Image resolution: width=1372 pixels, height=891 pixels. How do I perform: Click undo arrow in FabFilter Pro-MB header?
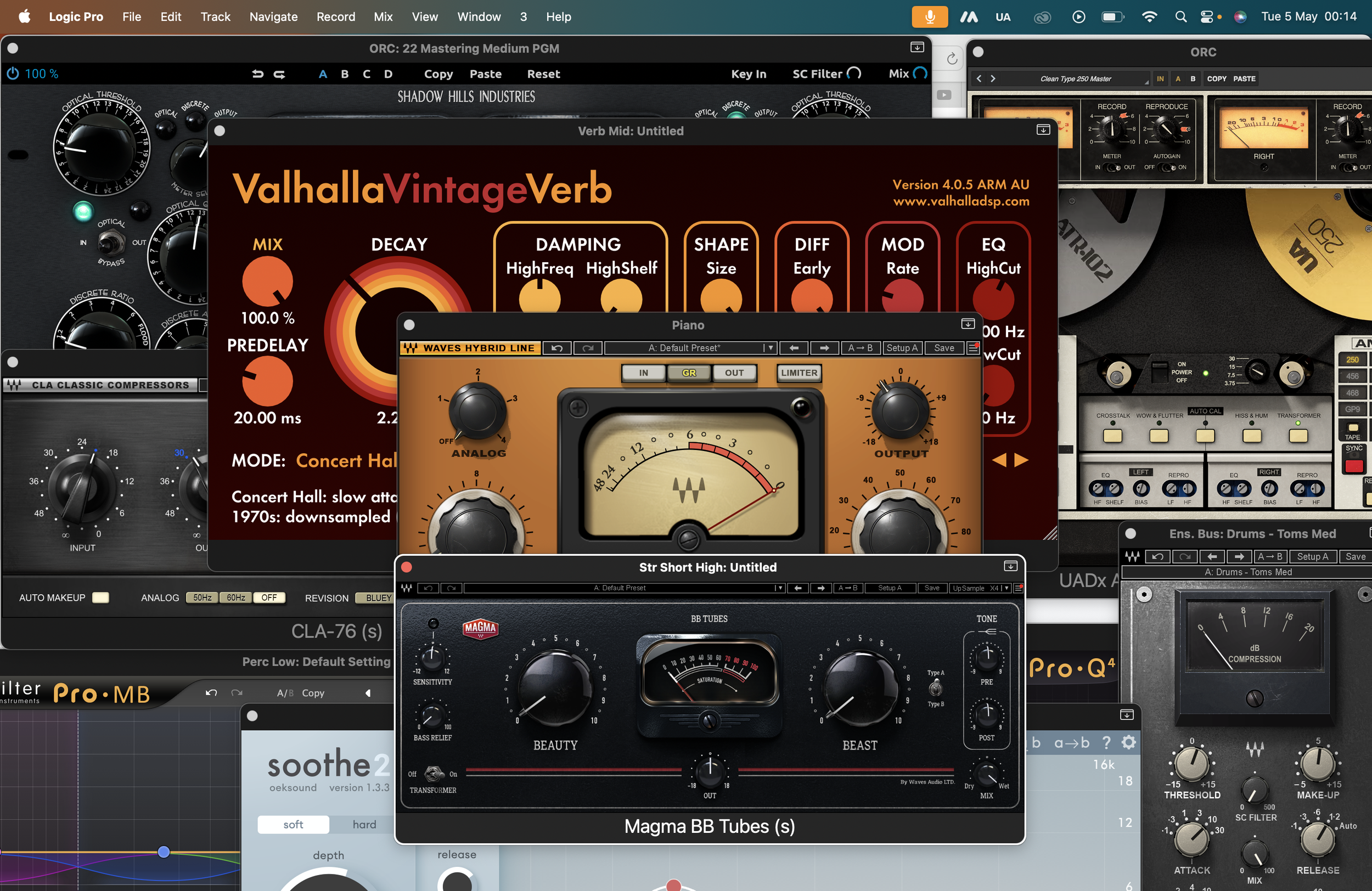211,693
